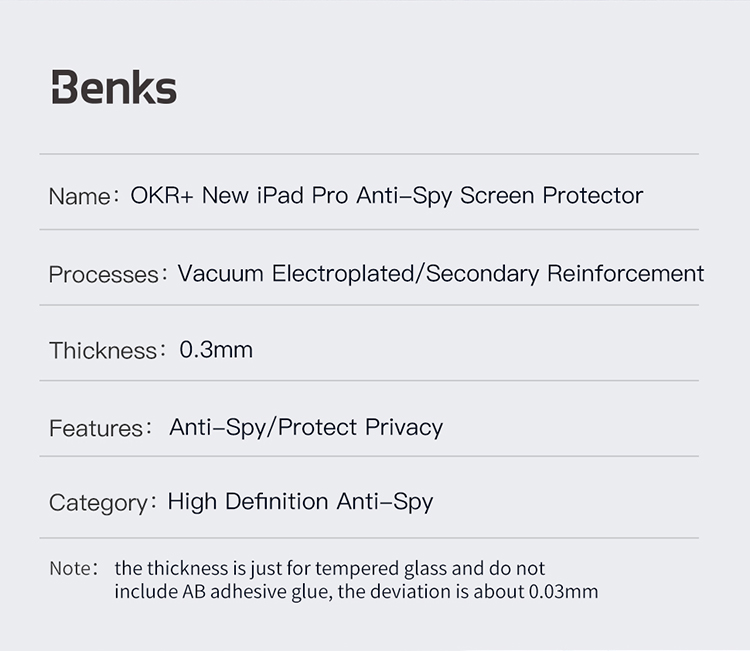Click the word Definition in Category row
Viewport: 750px width, 651px height.
[276, 501]
